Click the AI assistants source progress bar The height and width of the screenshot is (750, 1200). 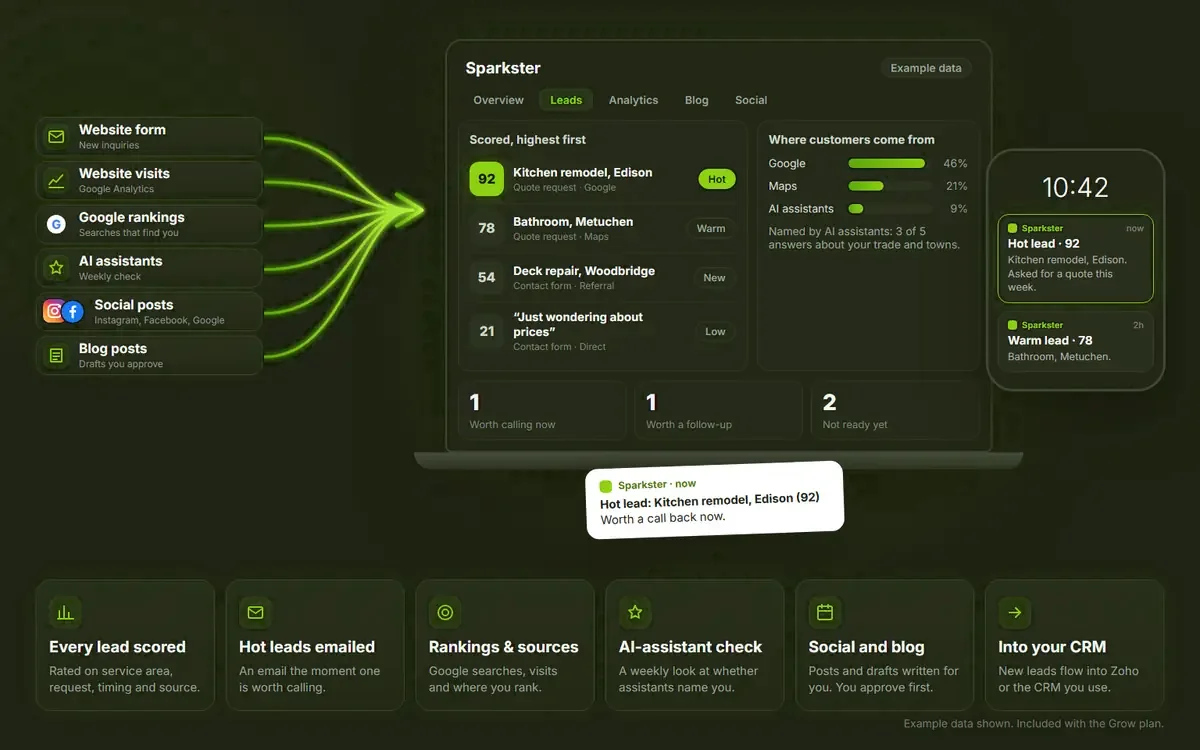(x=891, y=209)
